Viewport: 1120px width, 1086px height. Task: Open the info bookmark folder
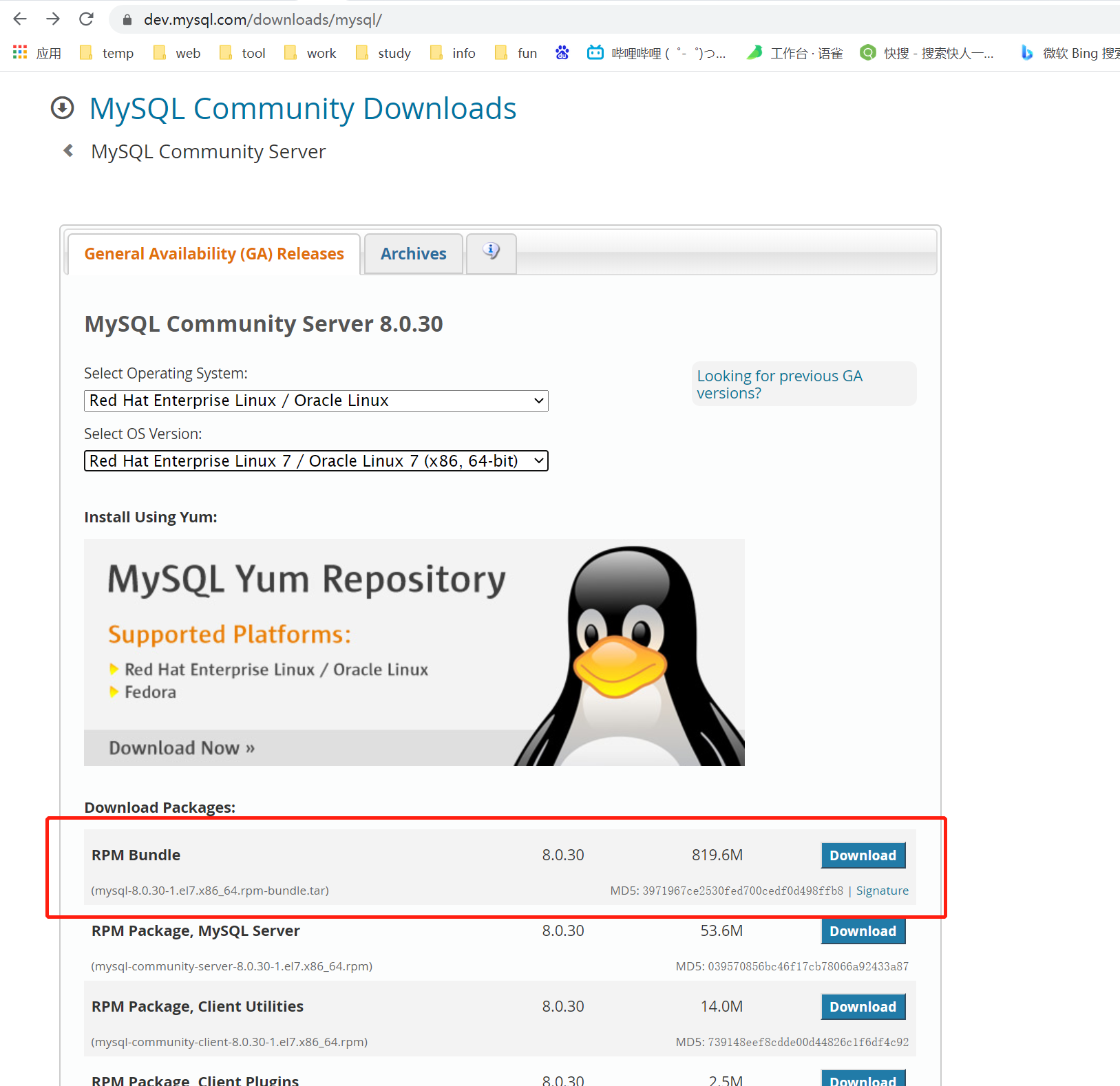tap(453, 53)
